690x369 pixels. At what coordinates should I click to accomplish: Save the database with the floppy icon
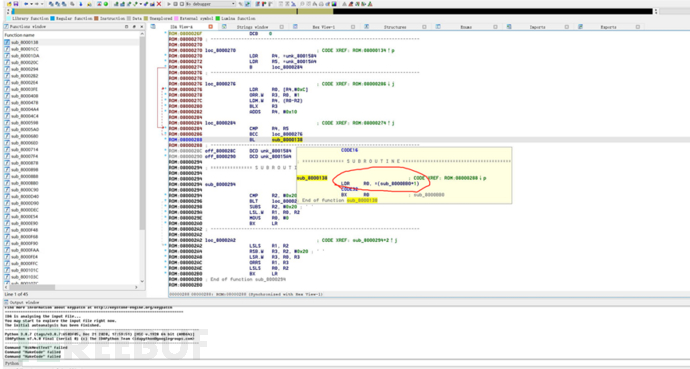pos(16,4)
